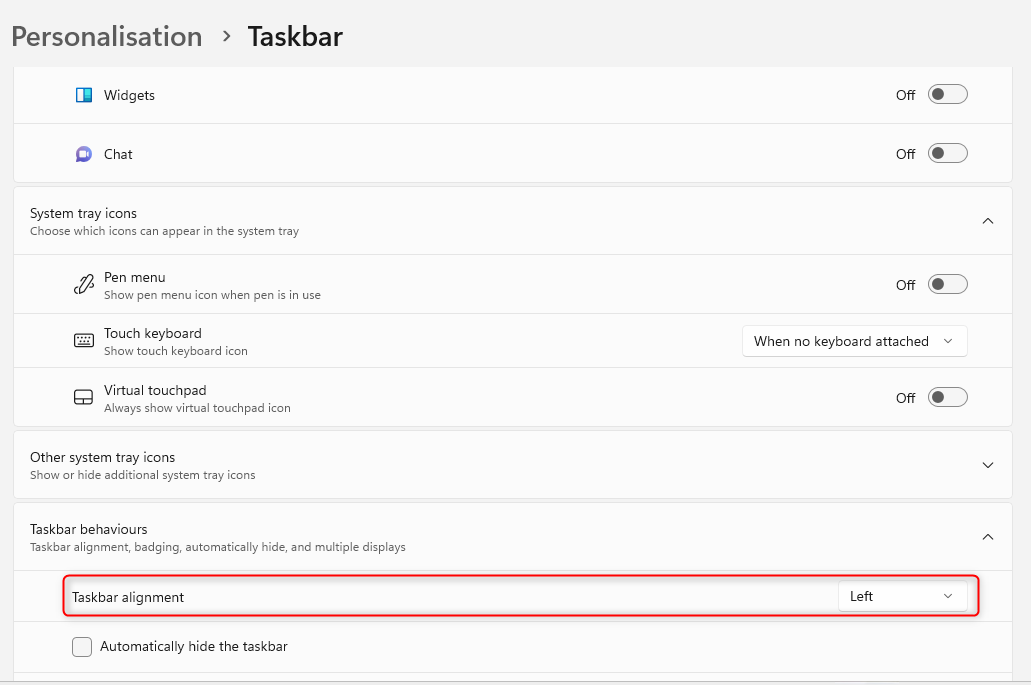Click "Show or hide additional system tray icons"
This screenshot has width=1031, height=685.
click(x=143, y=475)
